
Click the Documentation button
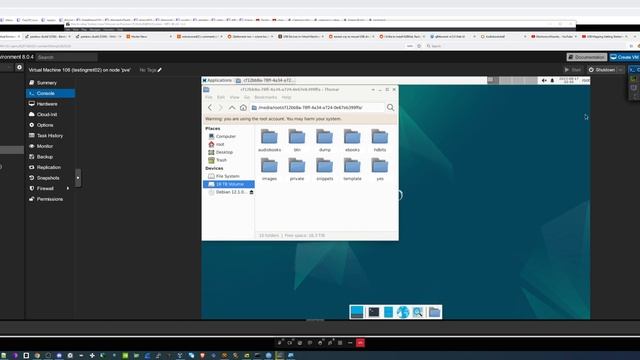point(586,57)
